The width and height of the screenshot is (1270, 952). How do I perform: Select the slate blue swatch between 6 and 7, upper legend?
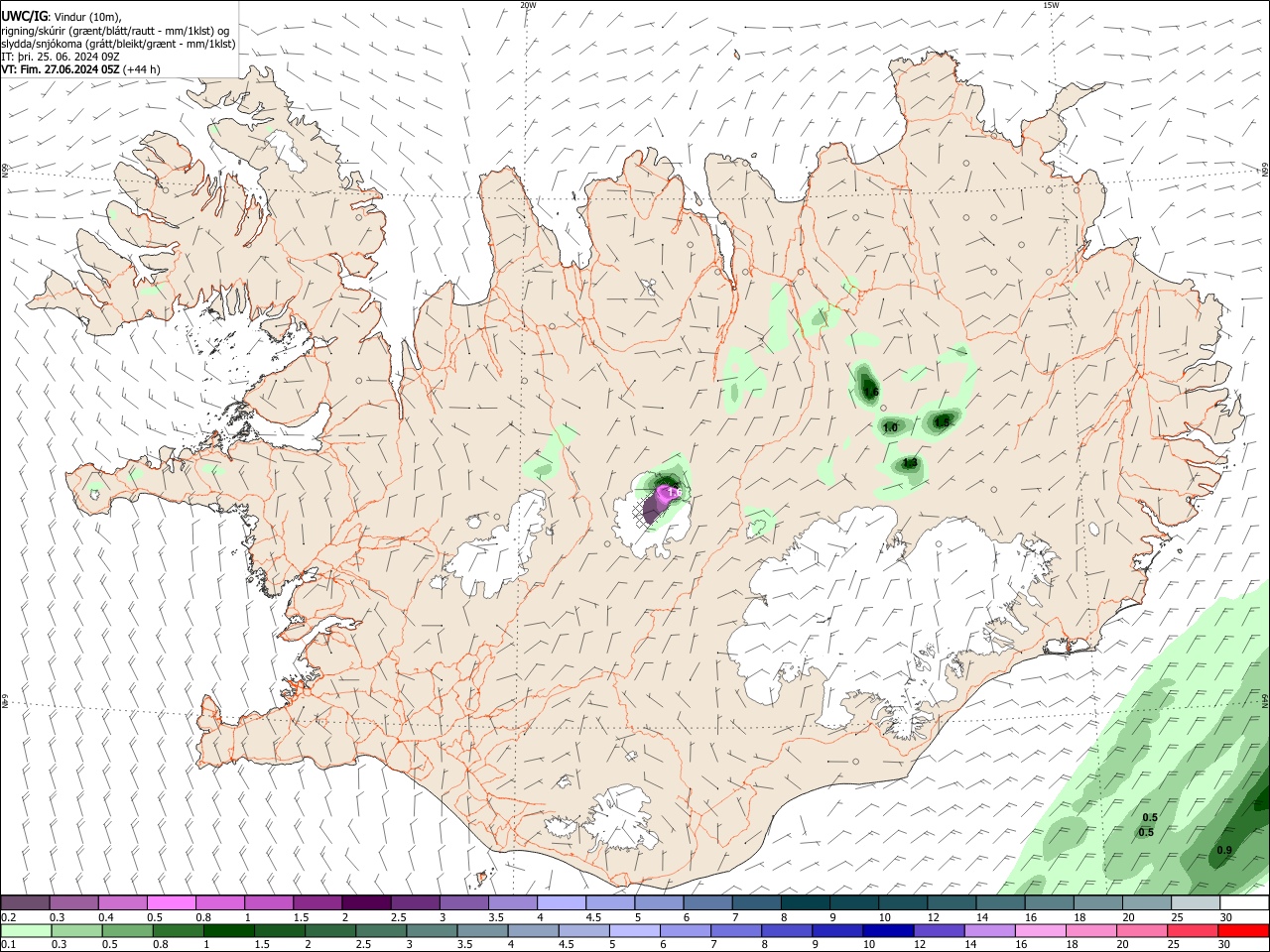pos(707,902)
